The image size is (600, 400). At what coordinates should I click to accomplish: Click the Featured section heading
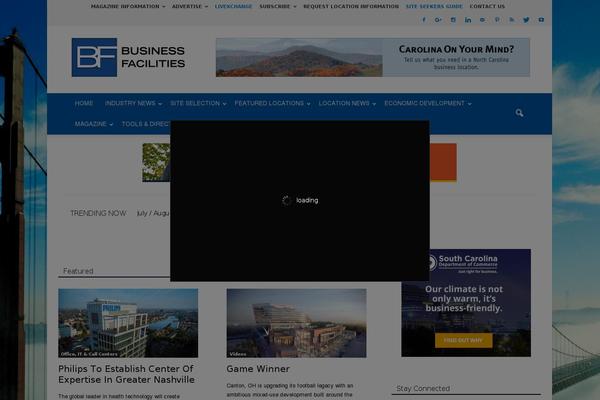[78, 271]
